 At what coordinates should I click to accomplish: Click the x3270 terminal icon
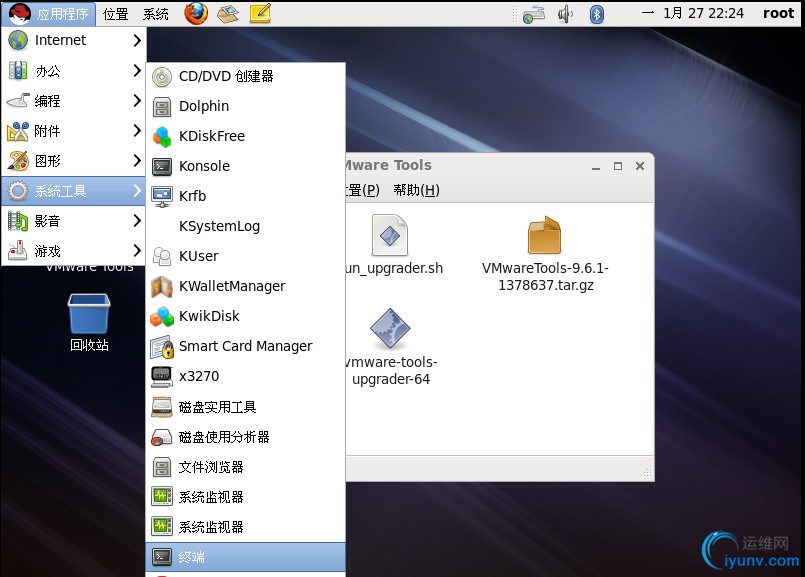tap(162, 377)
